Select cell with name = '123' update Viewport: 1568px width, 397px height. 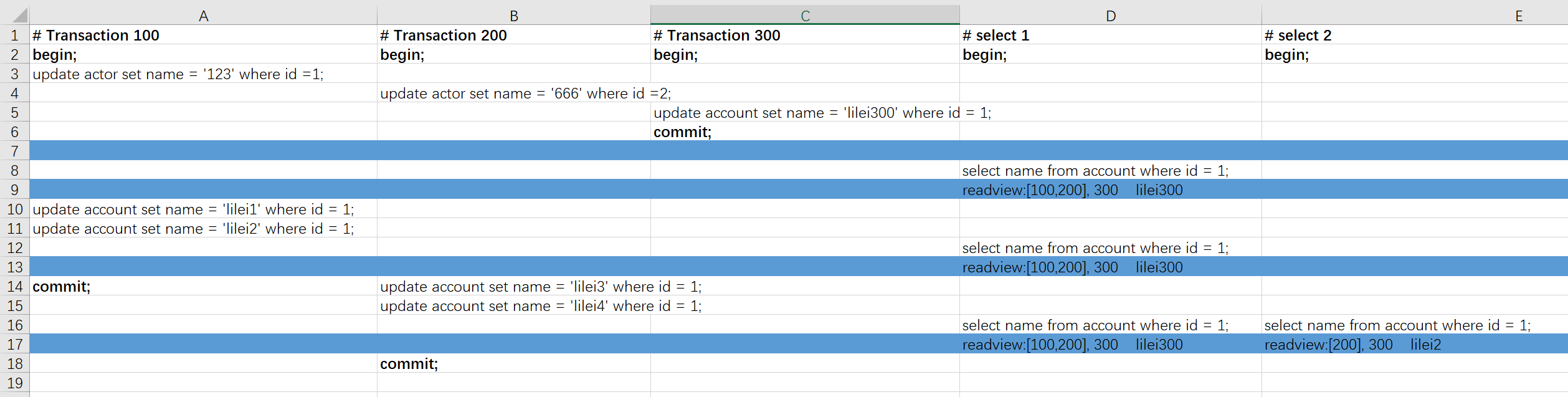point(203,74)
